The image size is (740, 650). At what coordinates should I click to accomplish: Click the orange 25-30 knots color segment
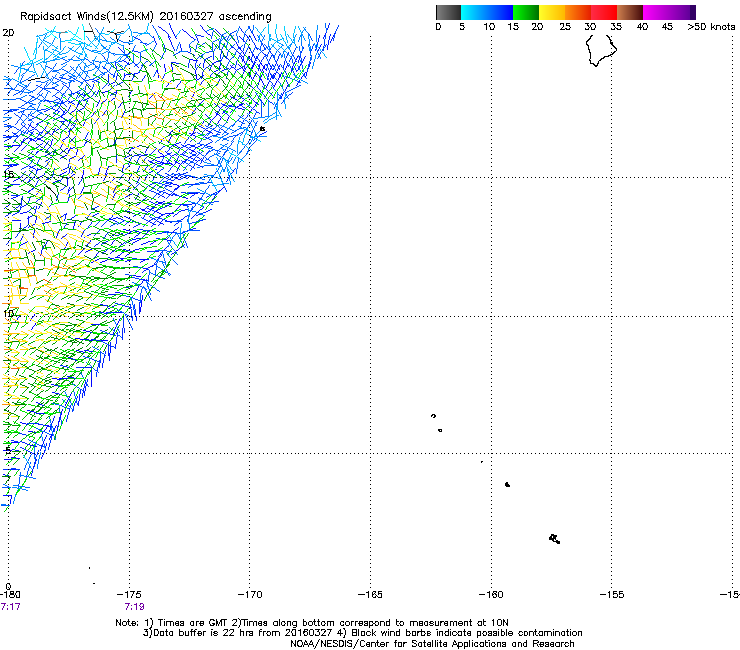tap(578, 12)
